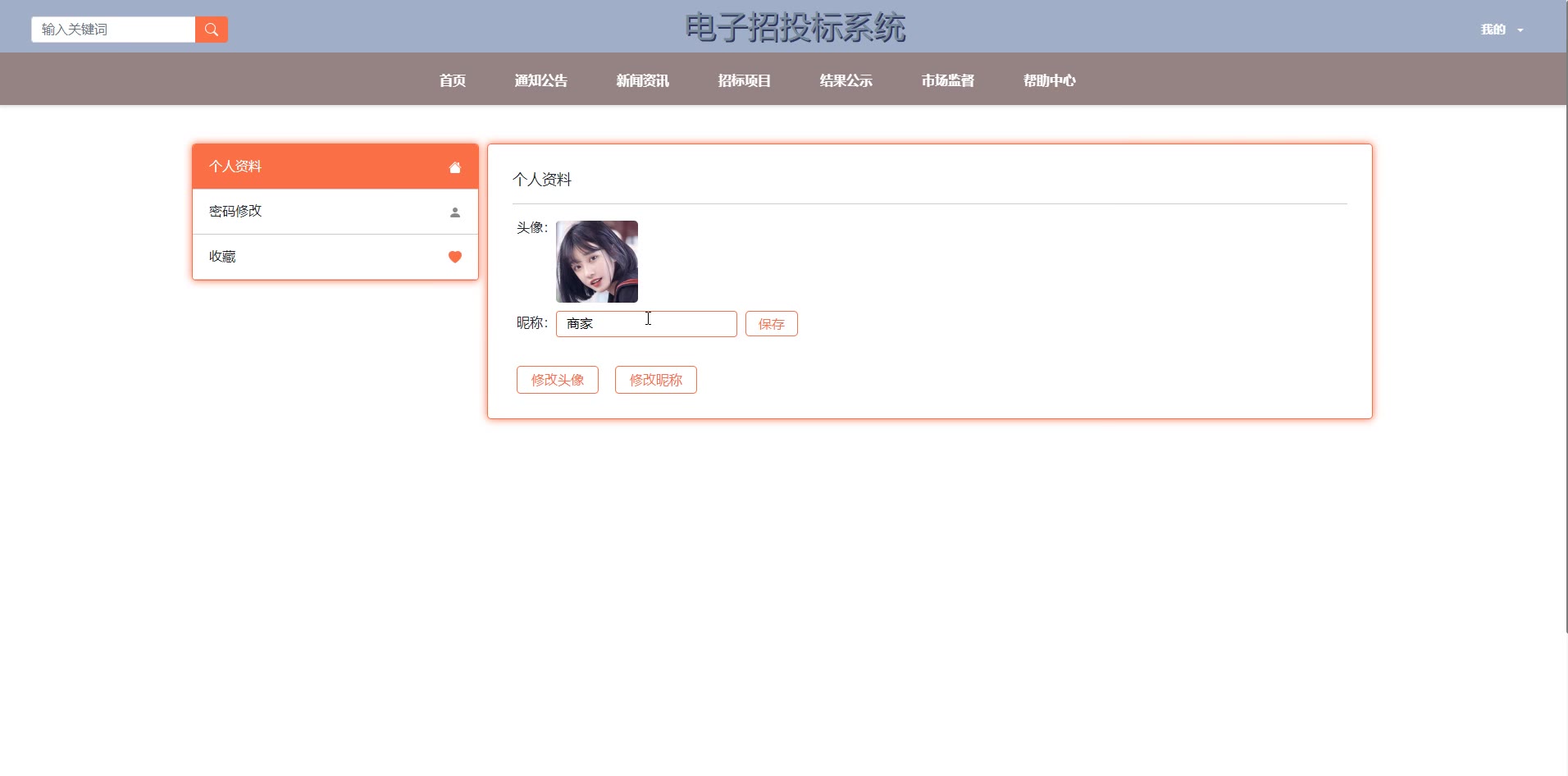Click the 头像: label
This screenshot has height=776, width=1568.
[532, 228]
